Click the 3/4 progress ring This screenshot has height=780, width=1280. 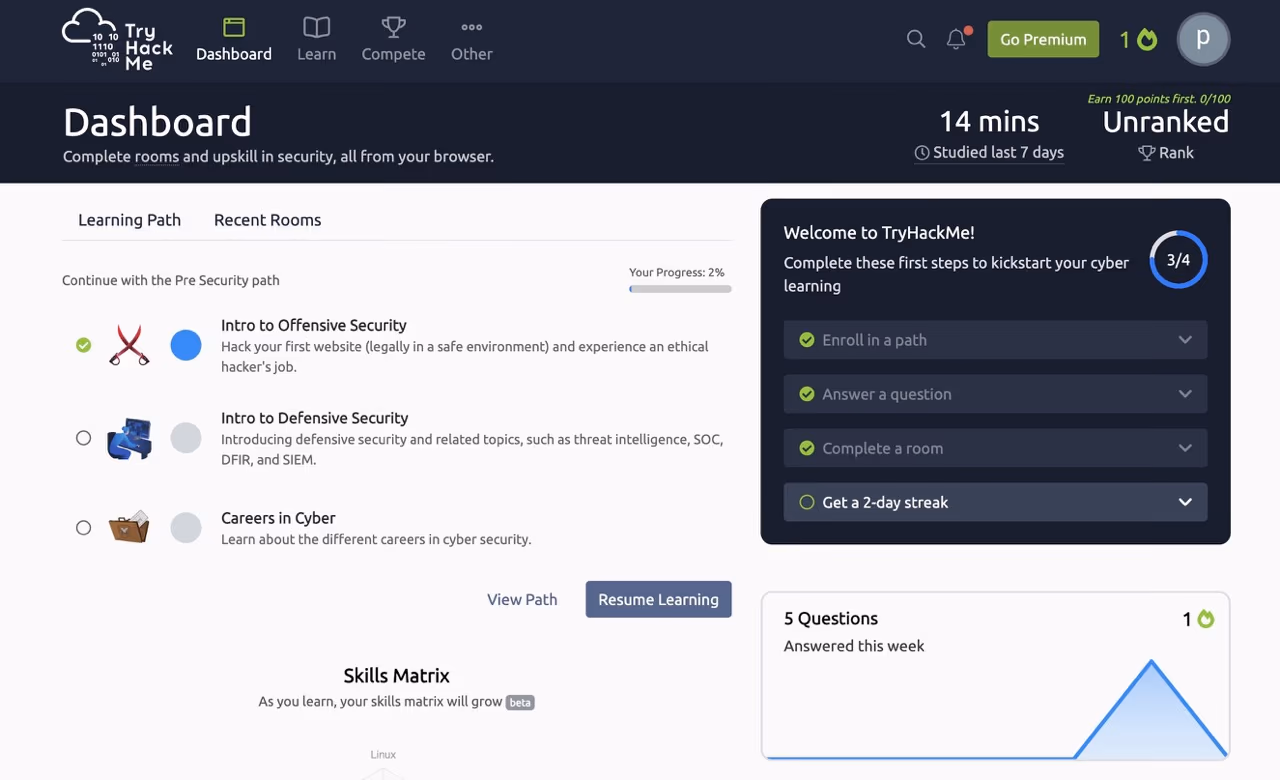1178,260
